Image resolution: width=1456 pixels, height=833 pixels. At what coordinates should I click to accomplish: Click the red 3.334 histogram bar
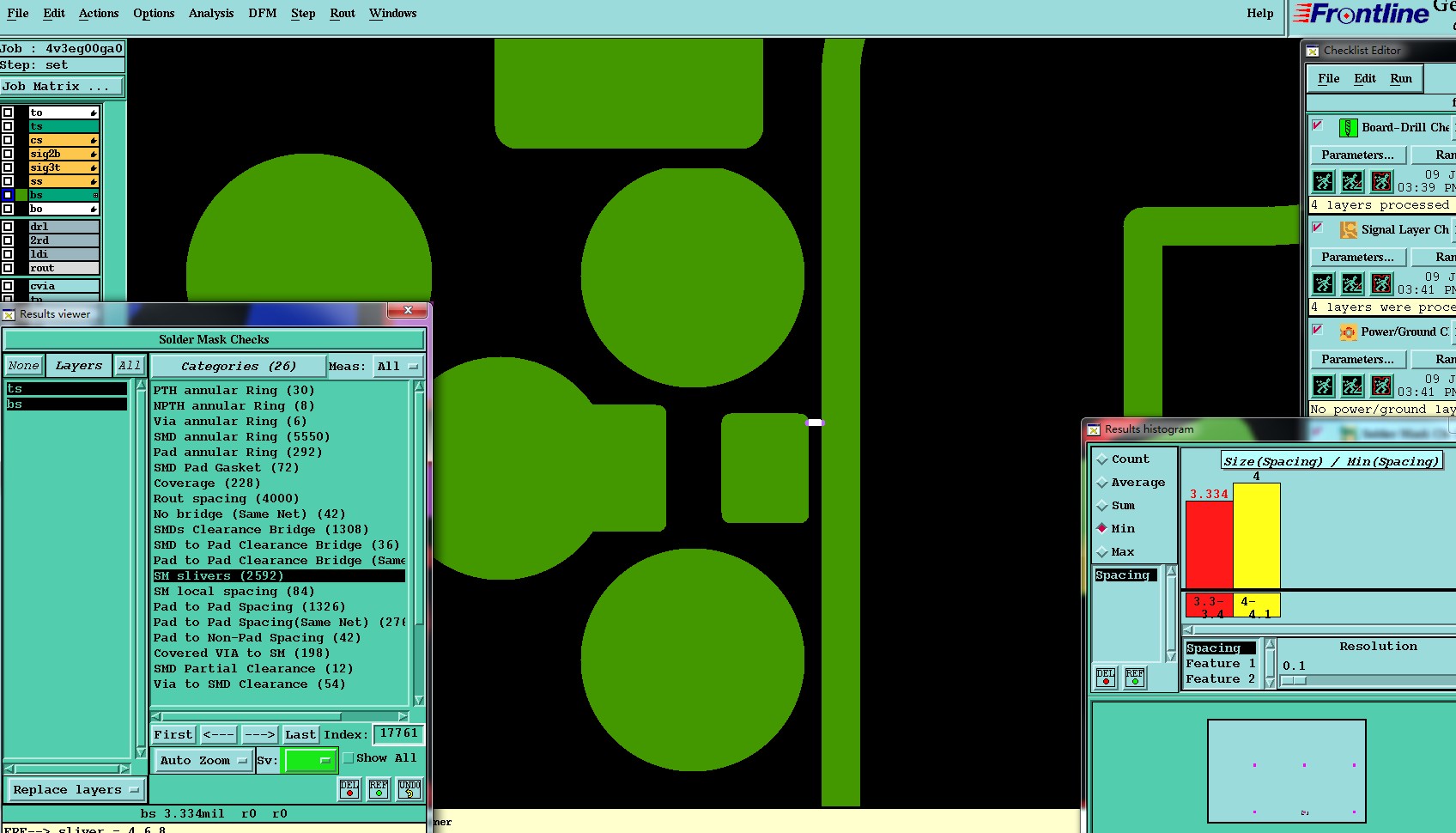coord(1209,544)
